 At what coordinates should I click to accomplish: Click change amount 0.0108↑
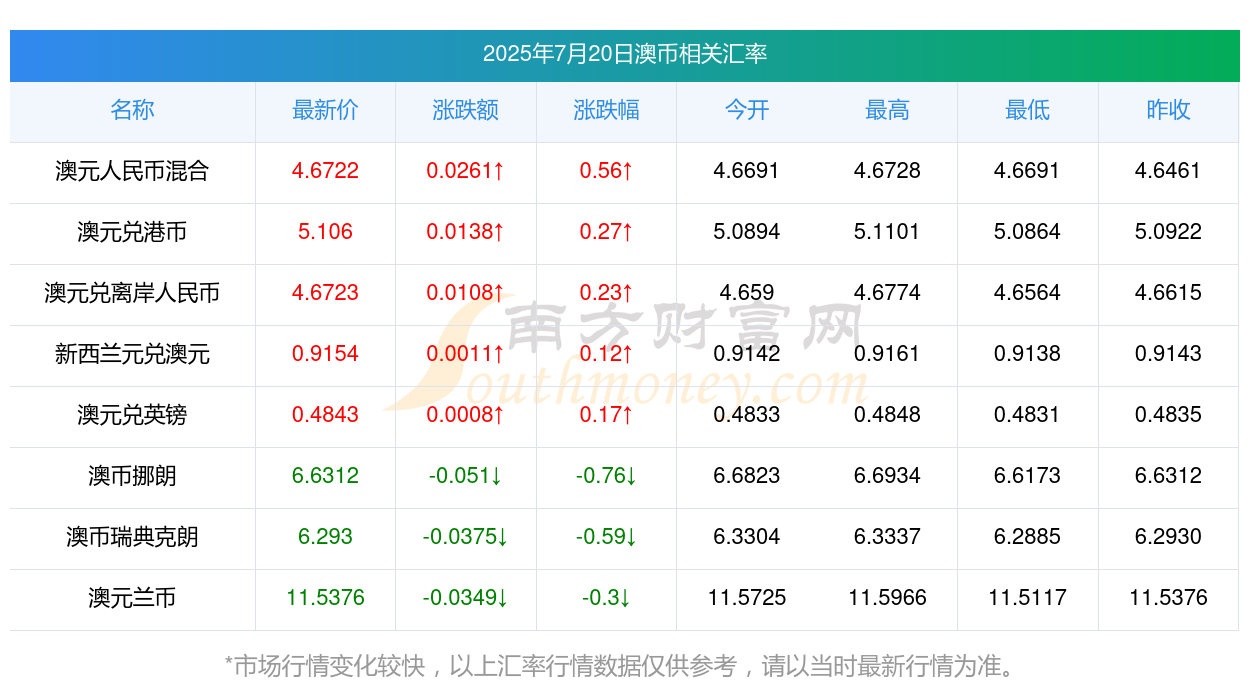[466, 293]
